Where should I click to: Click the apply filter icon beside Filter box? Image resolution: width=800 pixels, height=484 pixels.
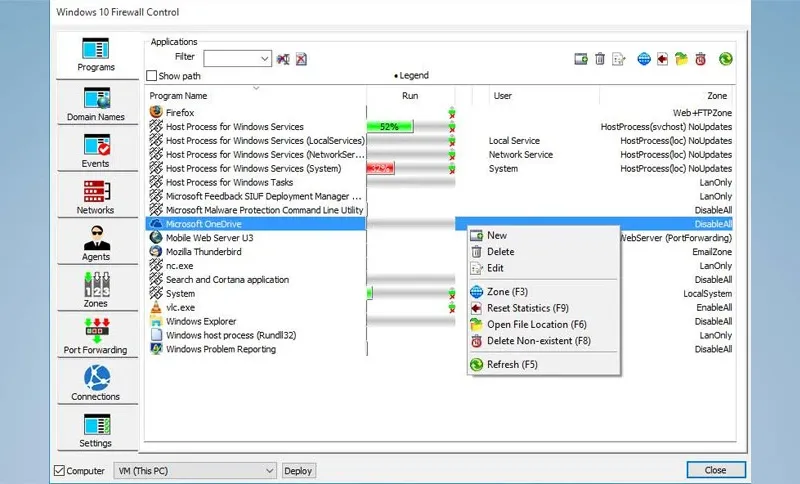pos(283,59)
